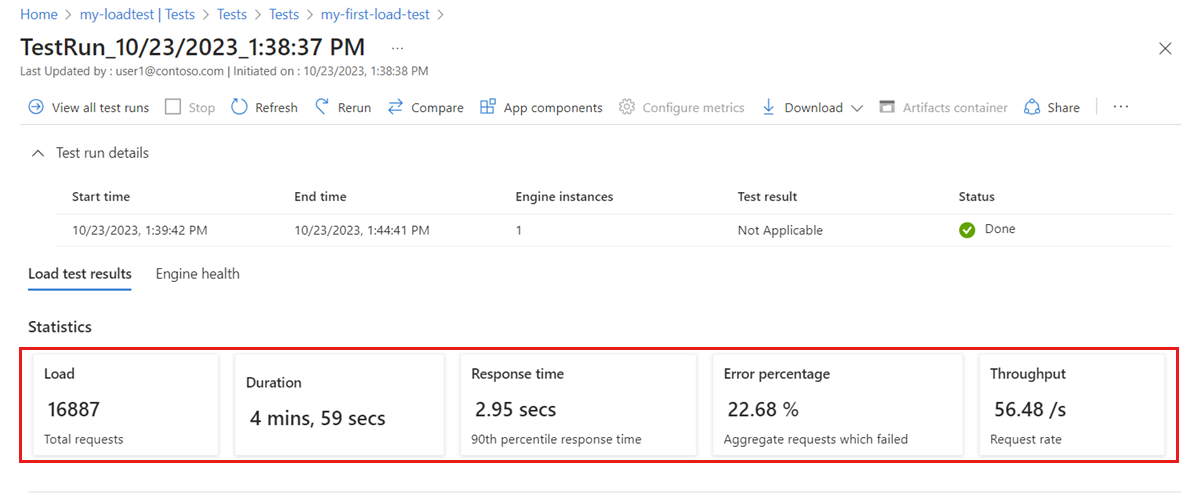The width and height of the screenshot is (1201, 502).
Task: Open my-first-load-test breadcrumb link
Action: pyautogui.click(x=377, y=15)
